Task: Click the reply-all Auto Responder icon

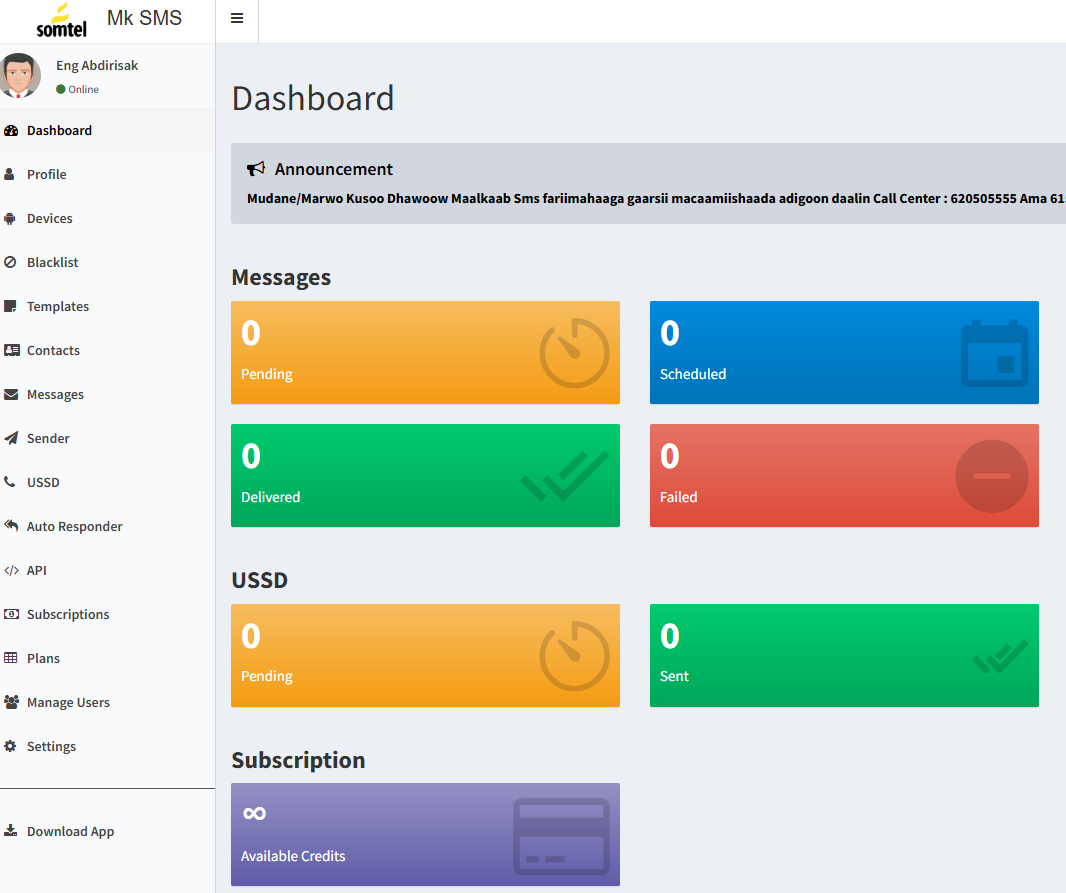Action: pos(11,526)
